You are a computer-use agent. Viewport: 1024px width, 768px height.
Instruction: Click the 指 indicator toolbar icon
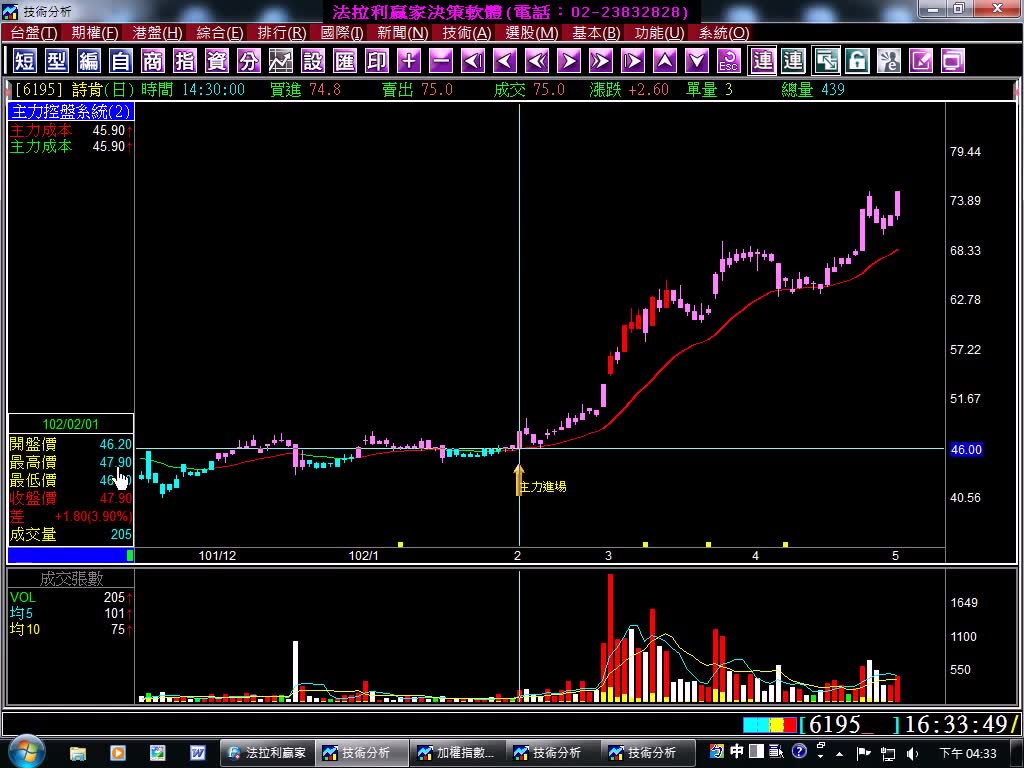(185, 61)
